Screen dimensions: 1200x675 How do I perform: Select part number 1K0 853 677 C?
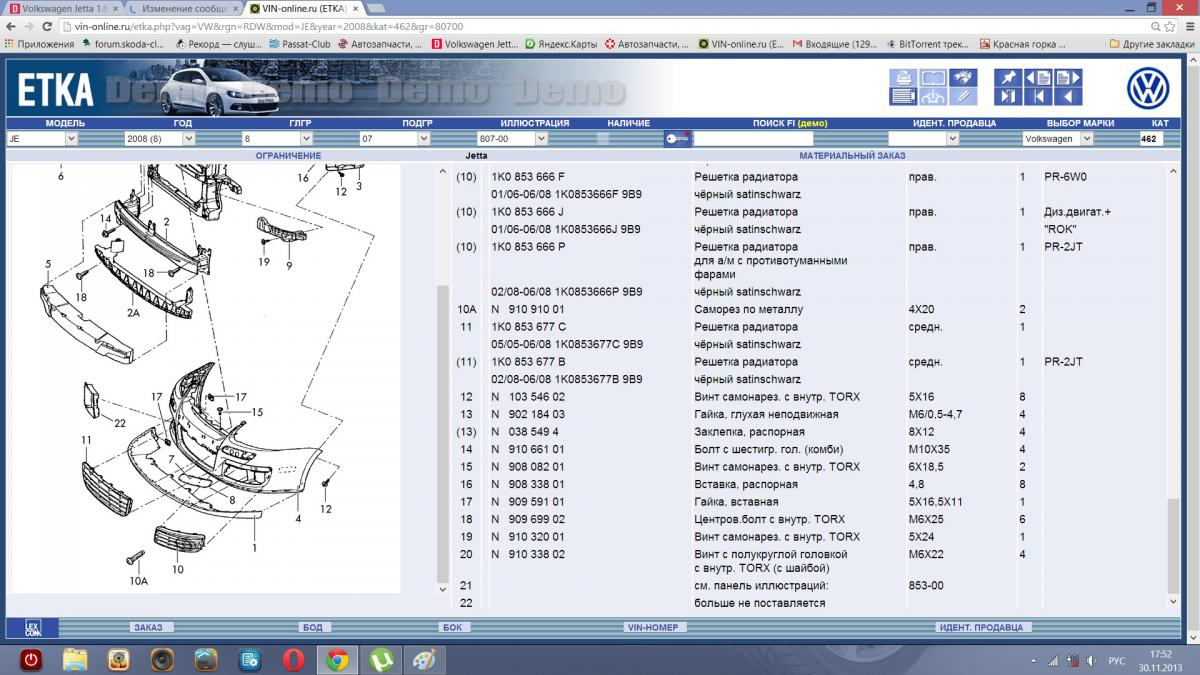click(x=528, y=327)
